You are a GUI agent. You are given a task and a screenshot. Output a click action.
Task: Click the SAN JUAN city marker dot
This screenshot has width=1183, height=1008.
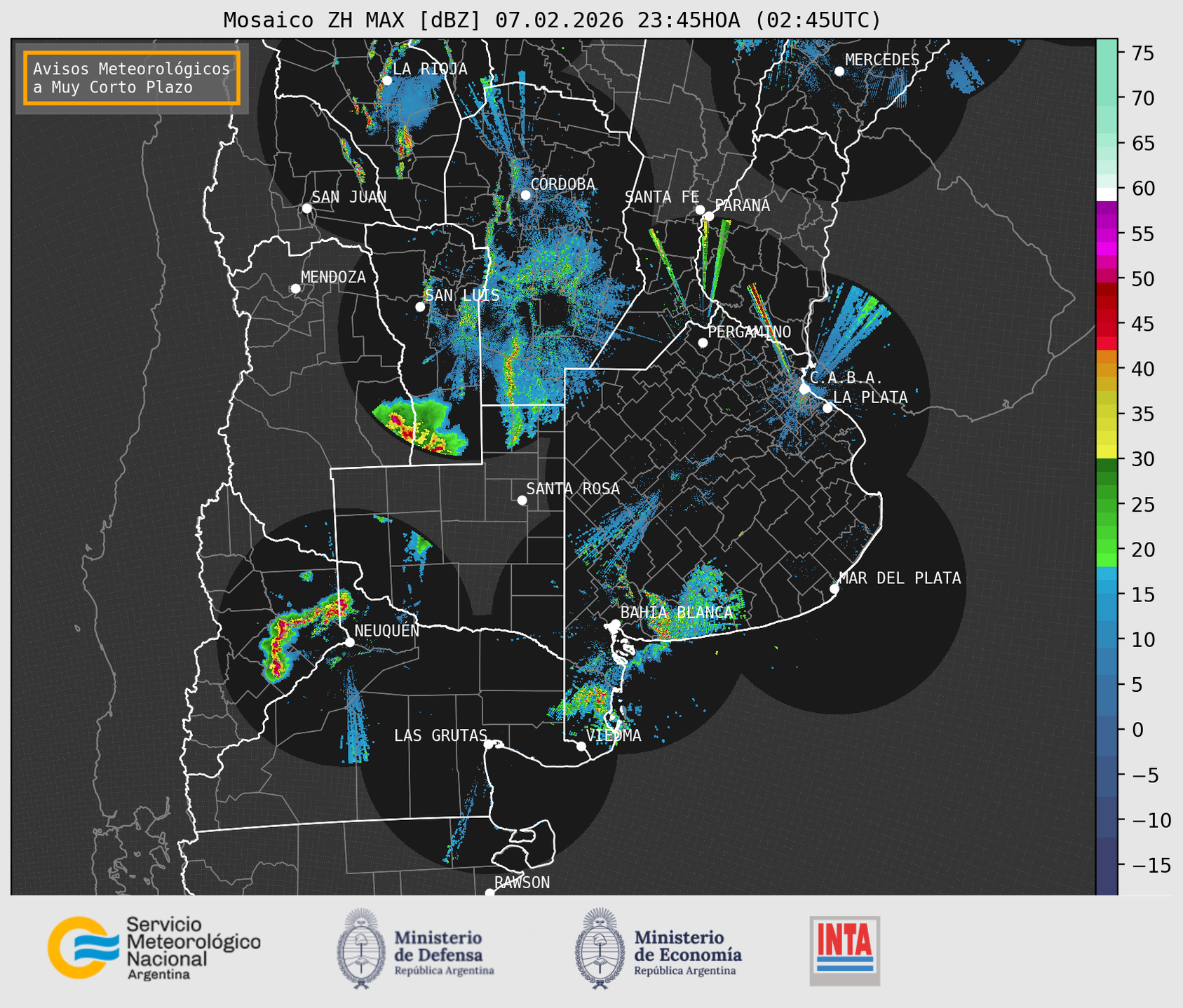(x=306, y=208)
